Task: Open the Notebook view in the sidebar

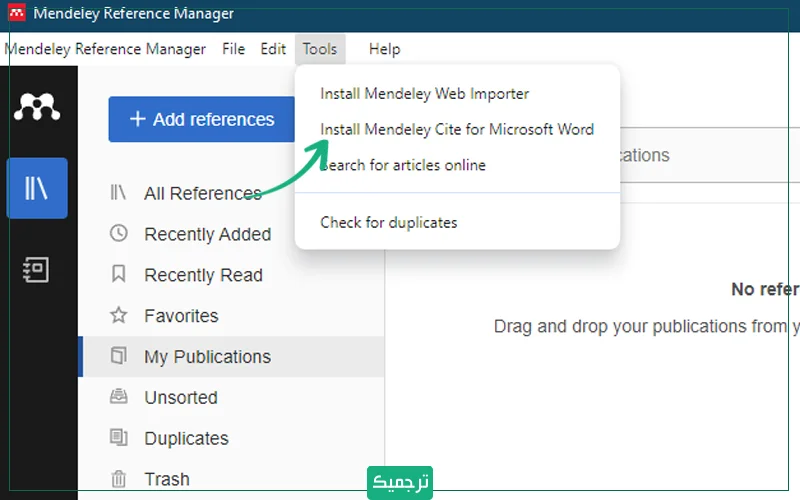Action: click(x=37, y=269)
